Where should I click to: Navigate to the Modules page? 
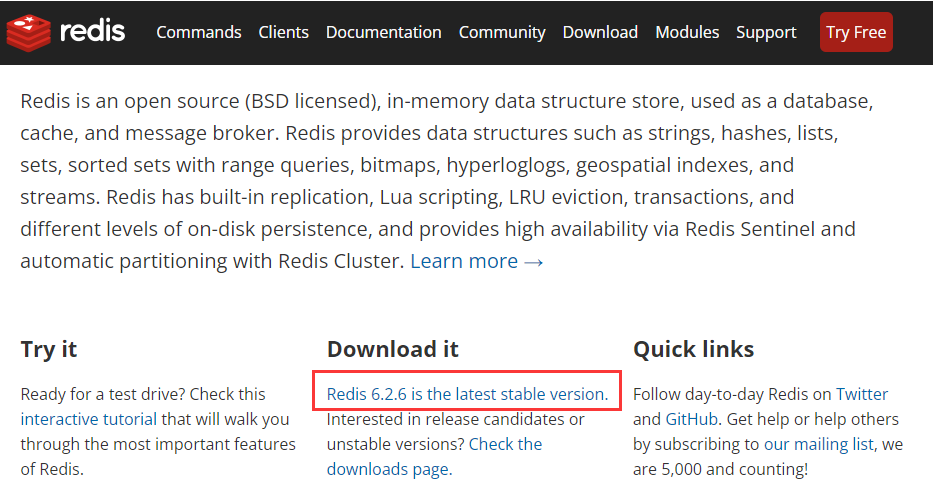[x=687, y=32]
